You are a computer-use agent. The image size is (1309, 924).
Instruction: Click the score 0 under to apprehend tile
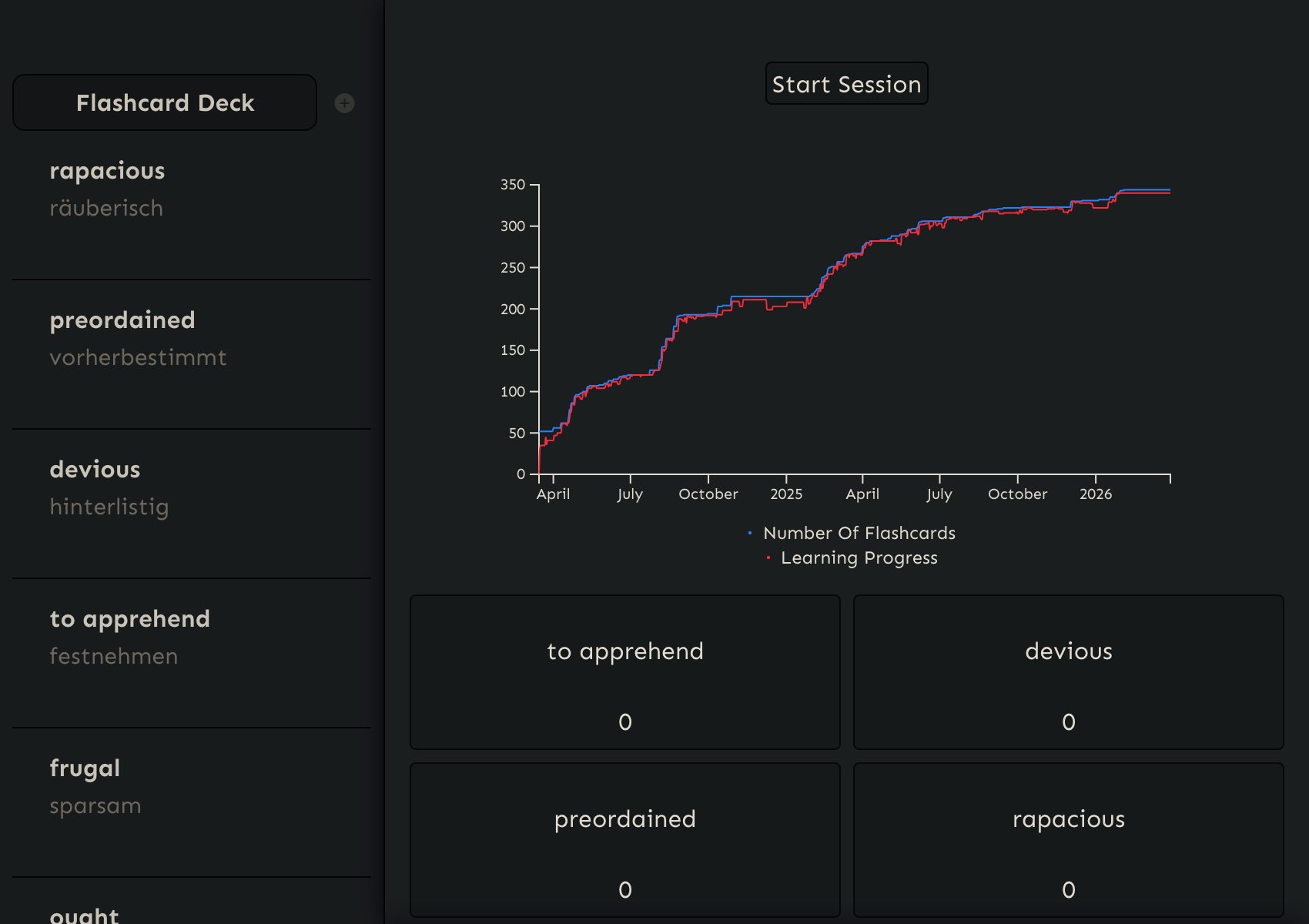625,721
